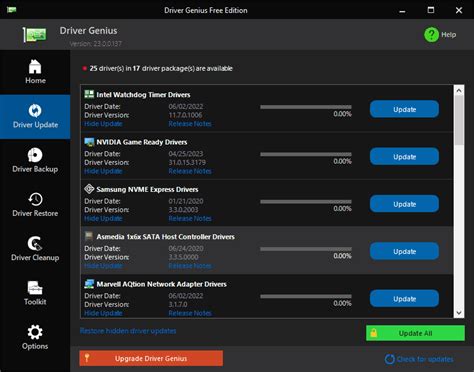The image size is (474, 372).
Task: Click the Driver Genius logo in header
Action: [x=35, y=35]
